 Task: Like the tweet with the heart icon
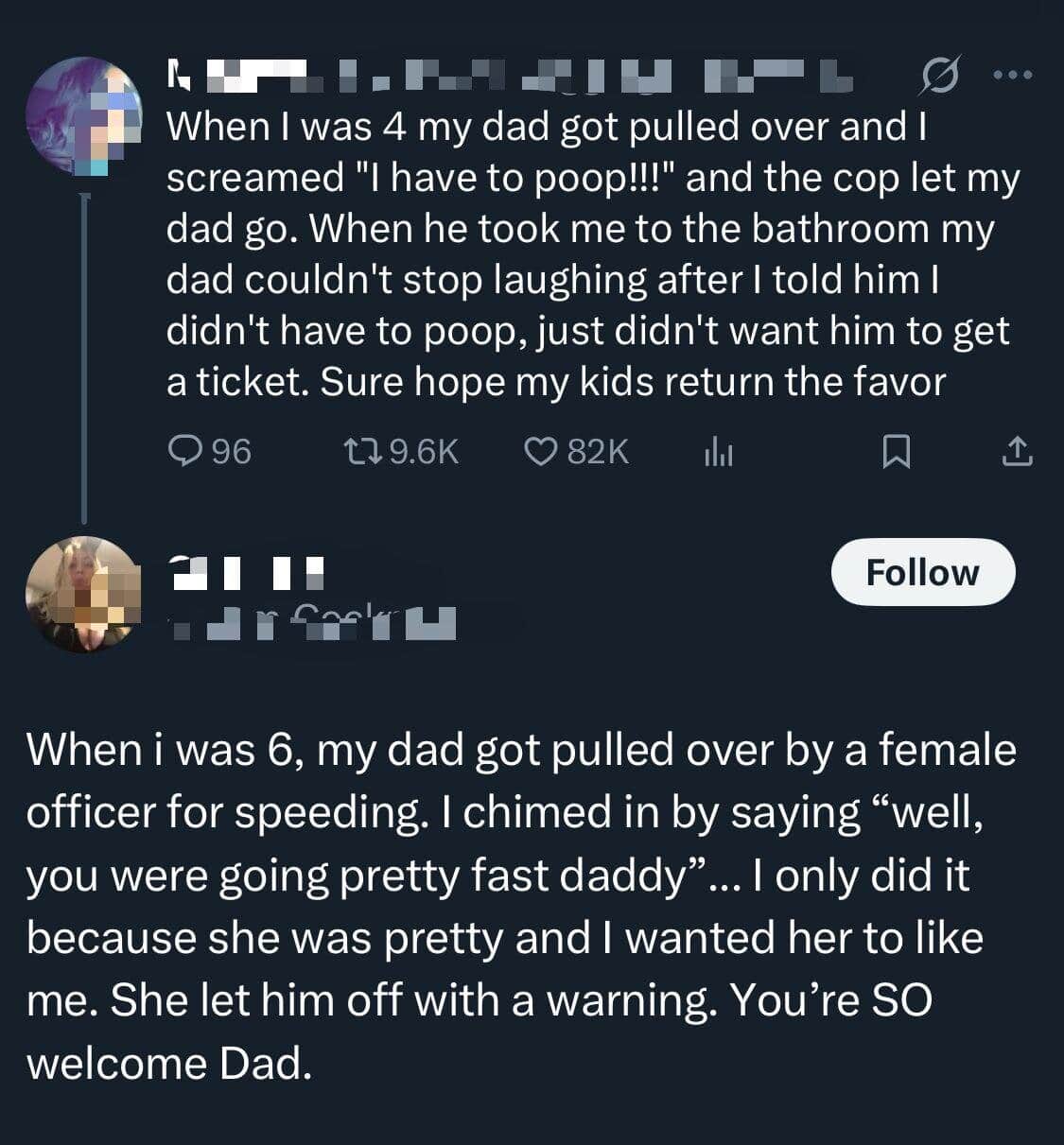coord(541,452)
